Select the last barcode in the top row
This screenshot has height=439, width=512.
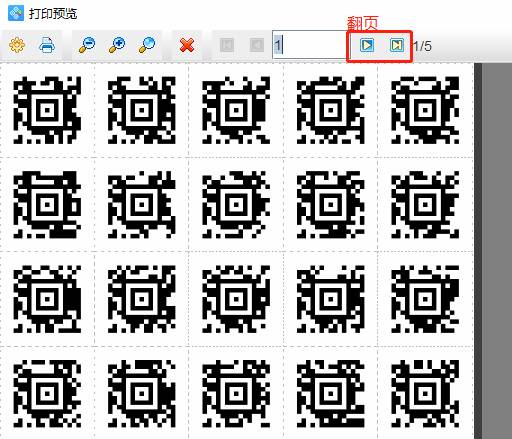tap(425, 110)
